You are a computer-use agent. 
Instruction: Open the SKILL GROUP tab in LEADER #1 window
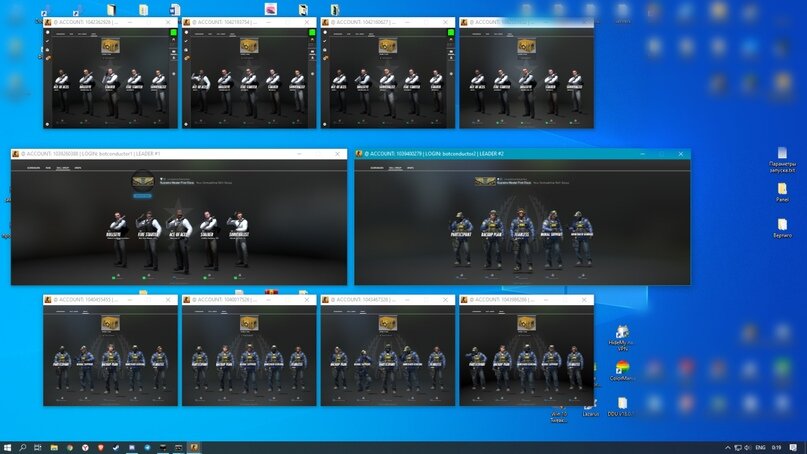tap(62, 168)
